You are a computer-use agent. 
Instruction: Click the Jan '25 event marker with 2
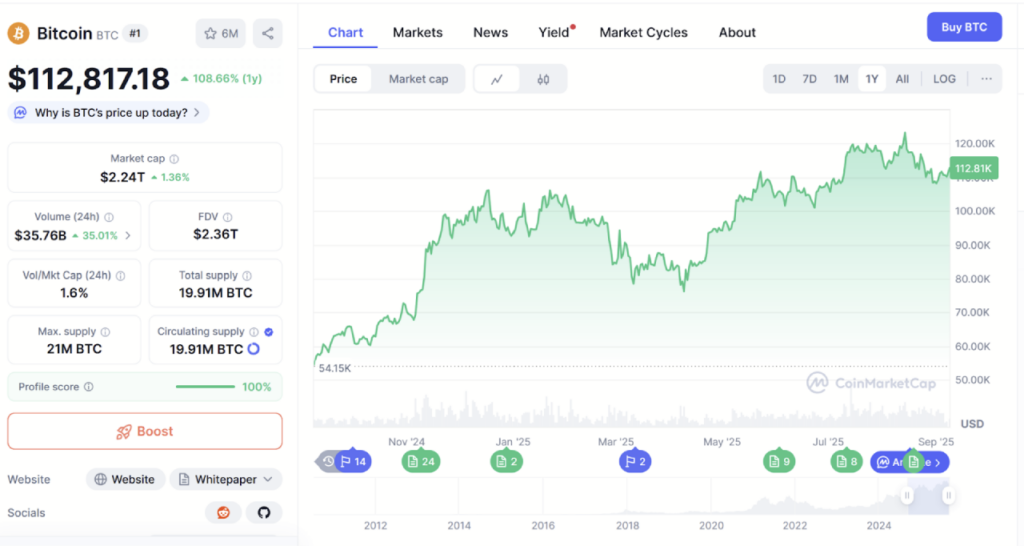point(506,461)
